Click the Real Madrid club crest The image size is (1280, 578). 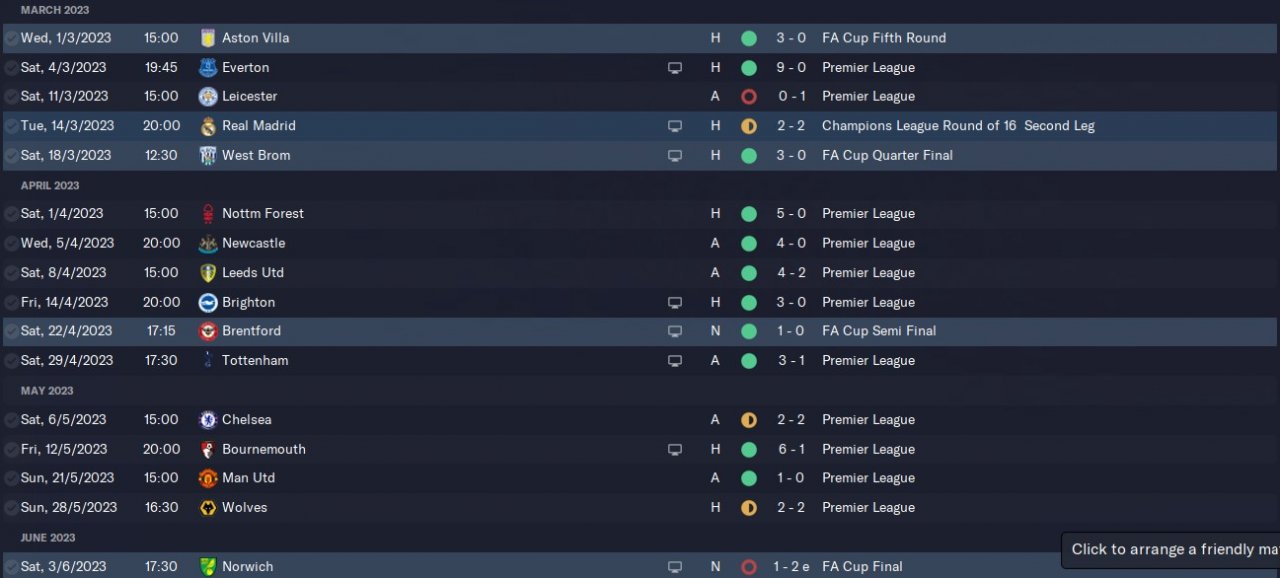[x=208, y=126]
